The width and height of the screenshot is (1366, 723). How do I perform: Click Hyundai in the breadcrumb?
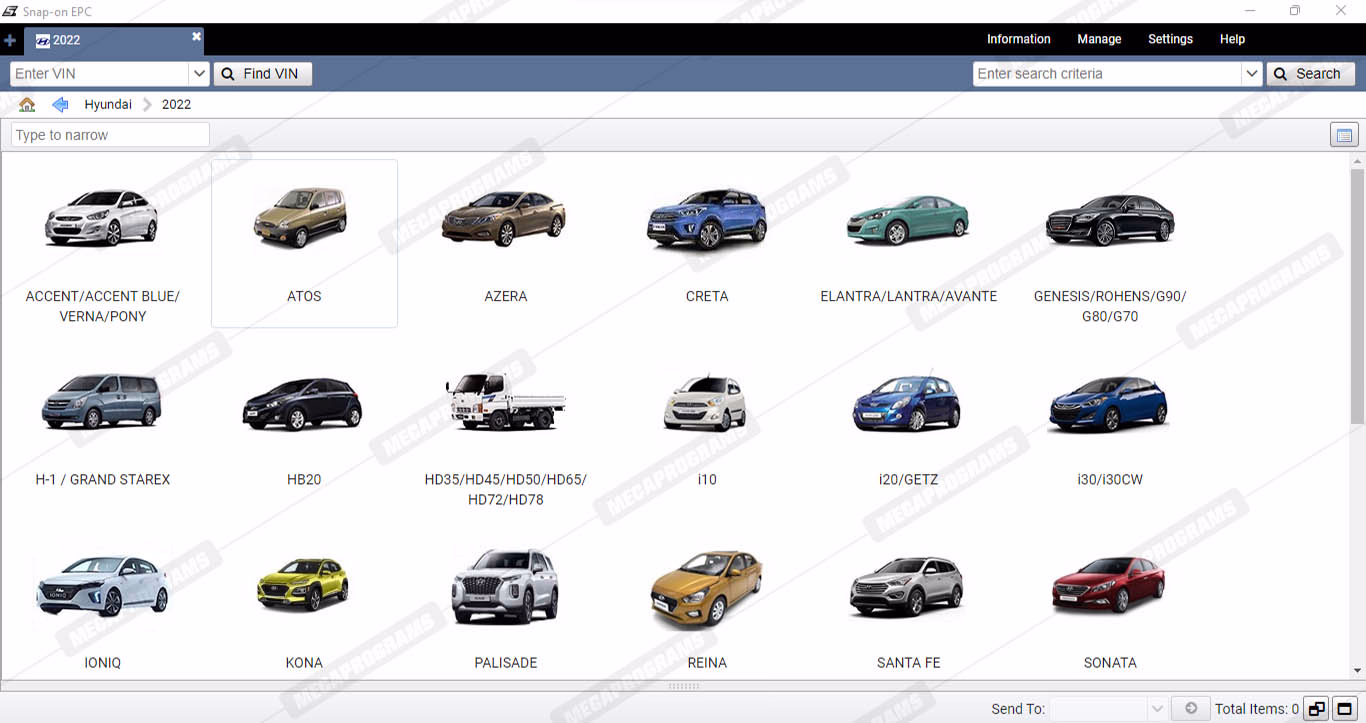pyautogui.click(x=108, y=105)
